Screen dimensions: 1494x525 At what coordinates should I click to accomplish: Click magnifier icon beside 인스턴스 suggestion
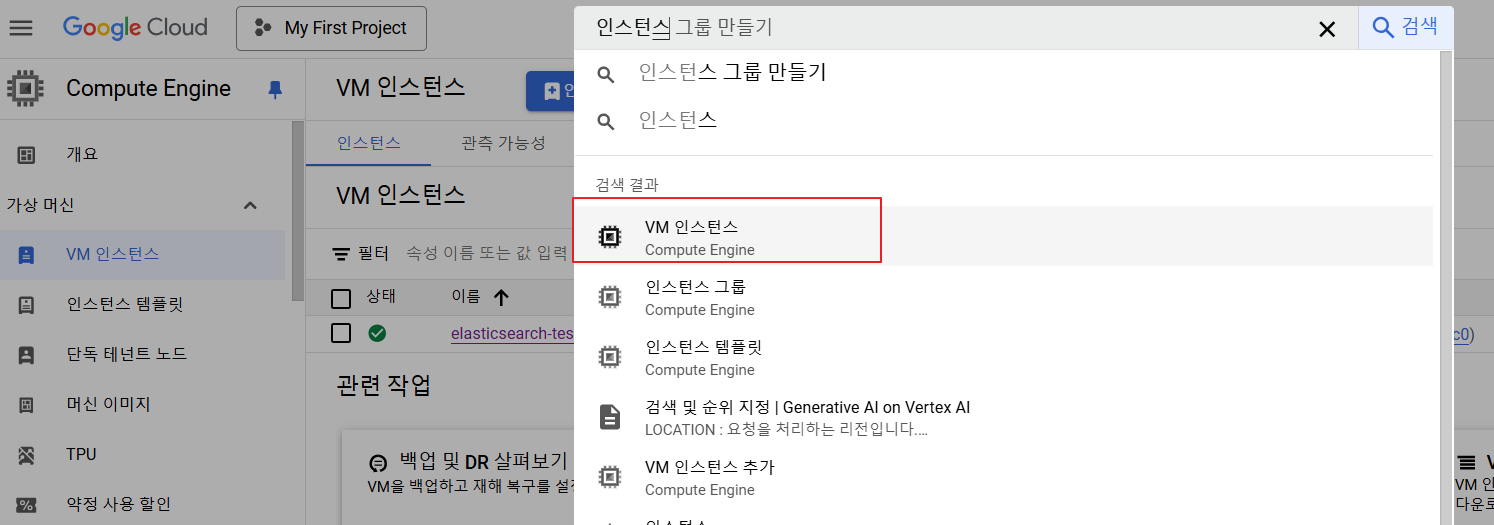[606, 122]
